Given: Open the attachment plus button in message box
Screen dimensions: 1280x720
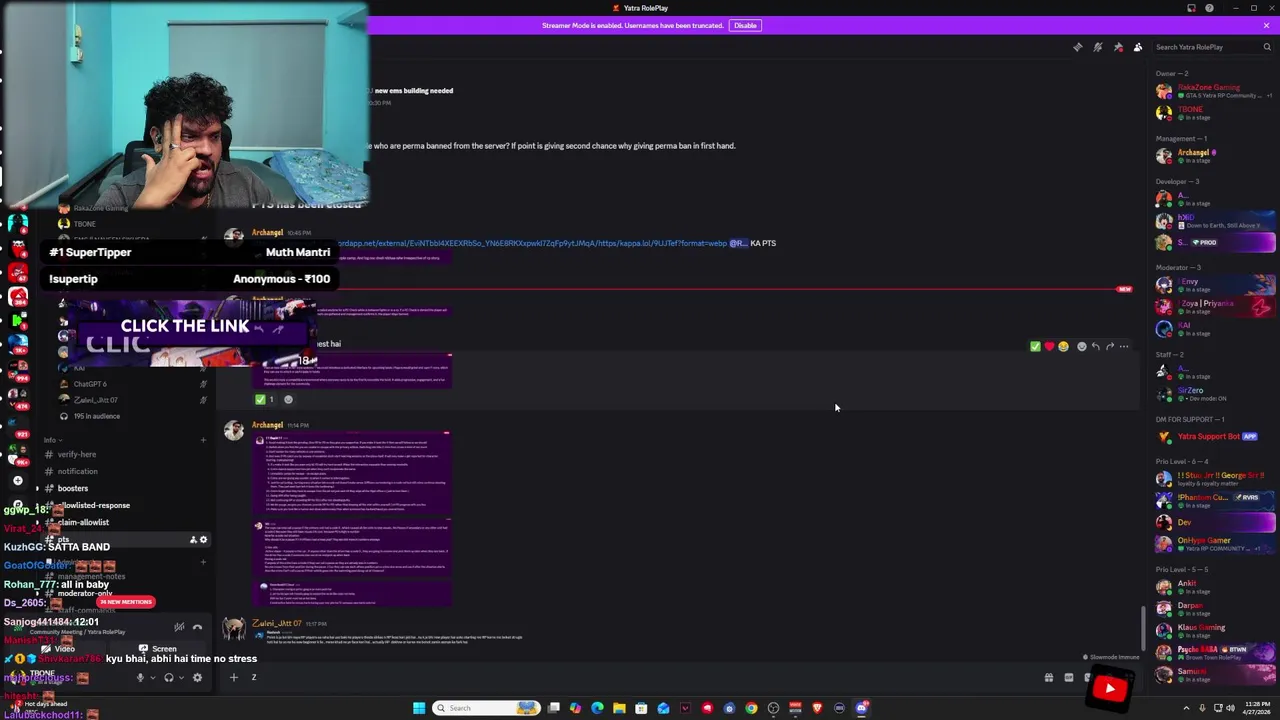Looking at the screenshot, I should coord(233,678).
